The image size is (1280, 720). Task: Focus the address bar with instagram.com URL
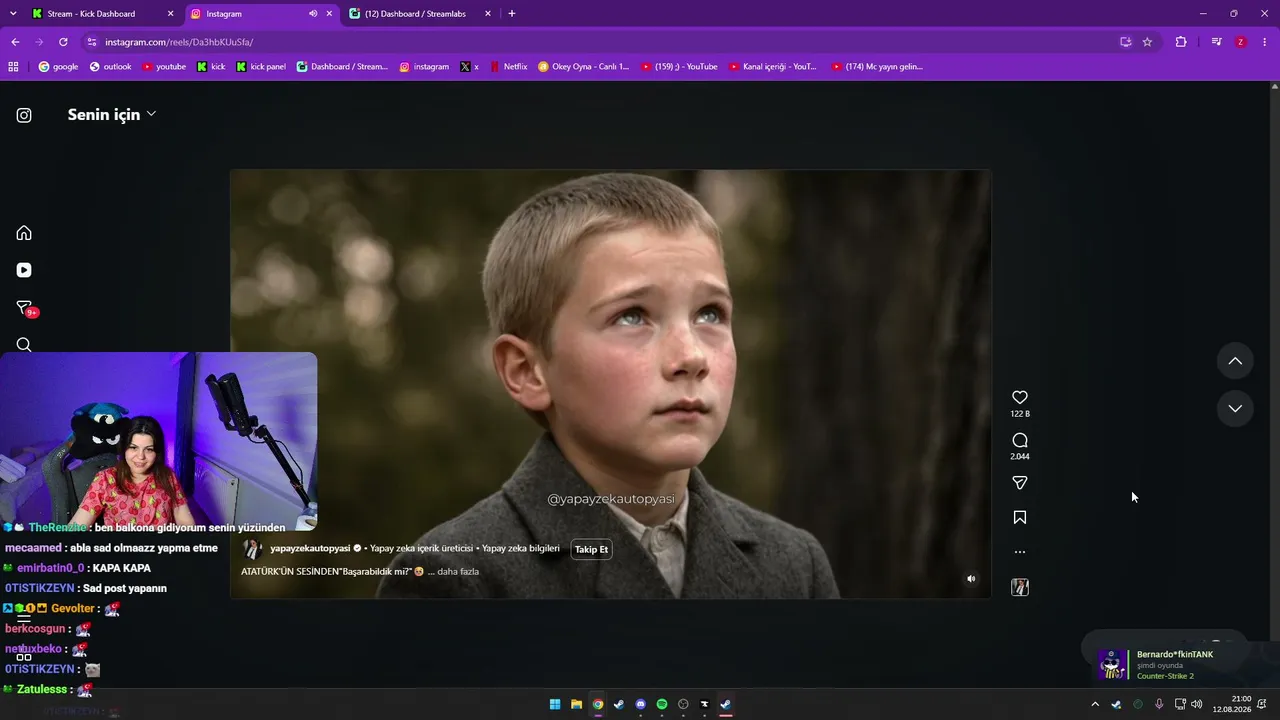pos(600,42)
